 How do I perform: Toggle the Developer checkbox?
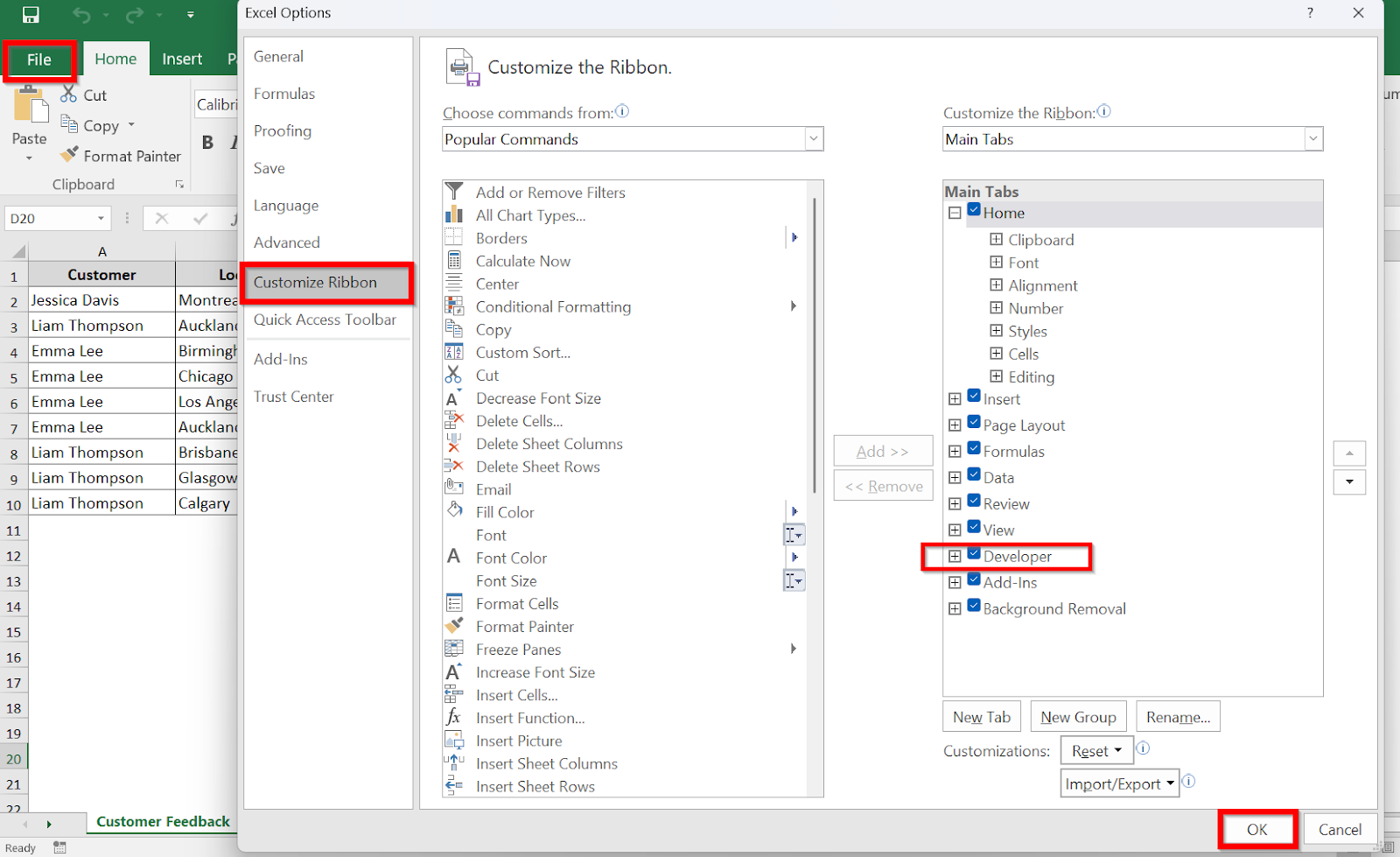point(974,554)
